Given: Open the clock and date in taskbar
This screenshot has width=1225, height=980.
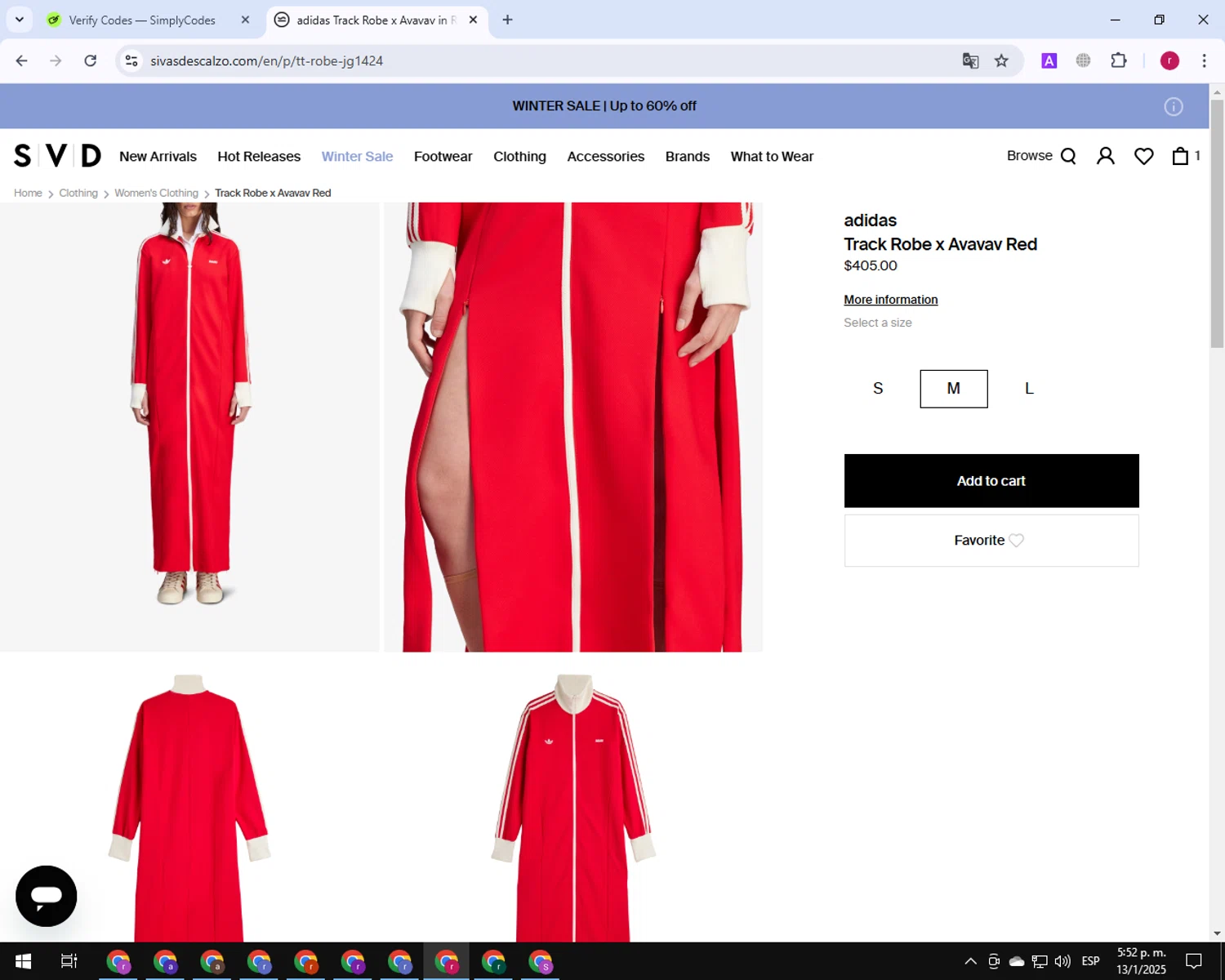Looking at the screenshot, I should pyautogui.click(x=1141, y=961).
